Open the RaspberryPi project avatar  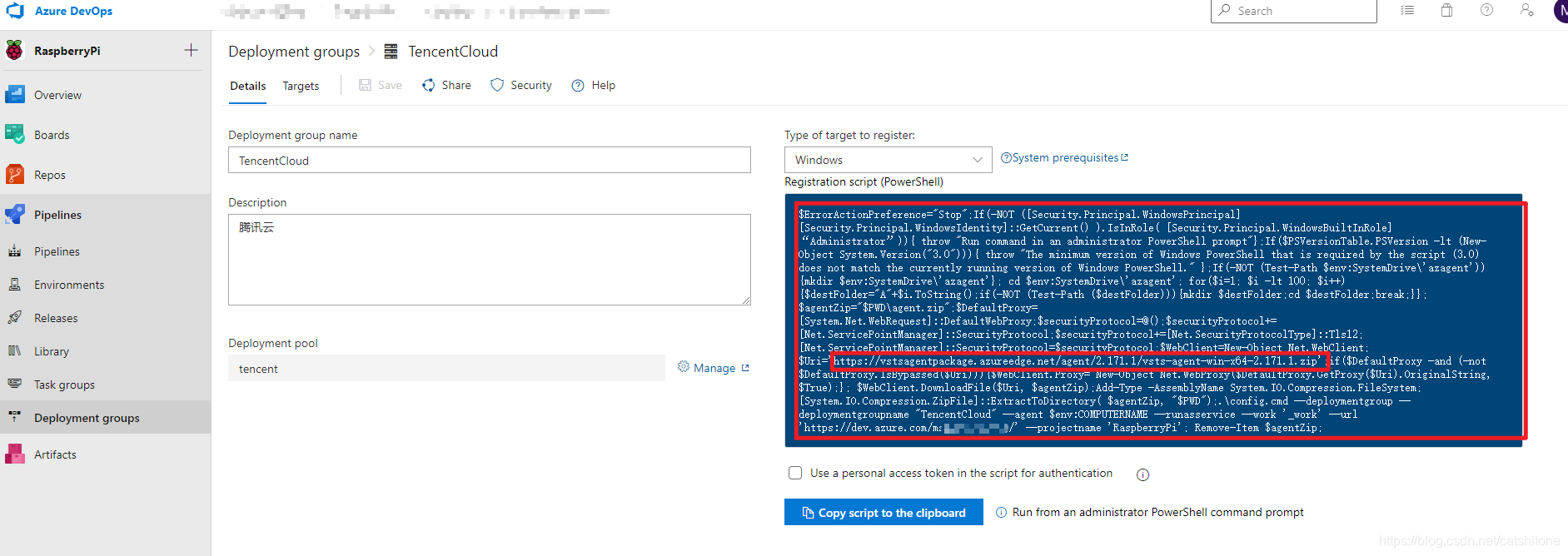pyautogui.click(x=14, y=51)
